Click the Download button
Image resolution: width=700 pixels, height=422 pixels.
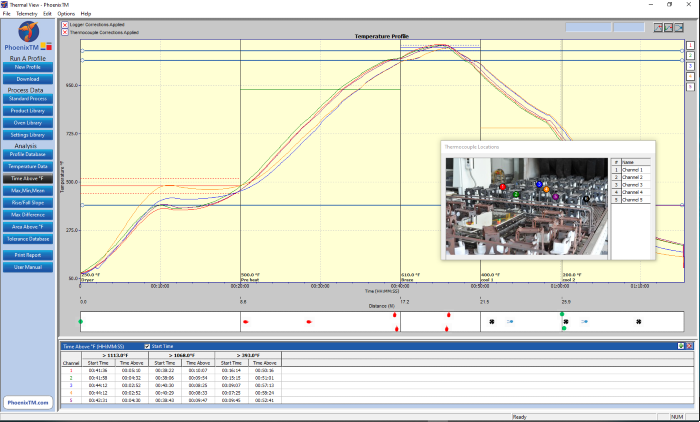pos(28,79)
